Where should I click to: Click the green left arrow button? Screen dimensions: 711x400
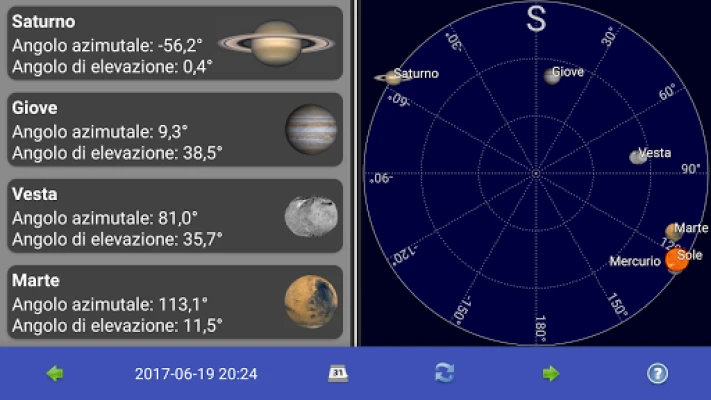pyautogui.click(x=55, y=374)
